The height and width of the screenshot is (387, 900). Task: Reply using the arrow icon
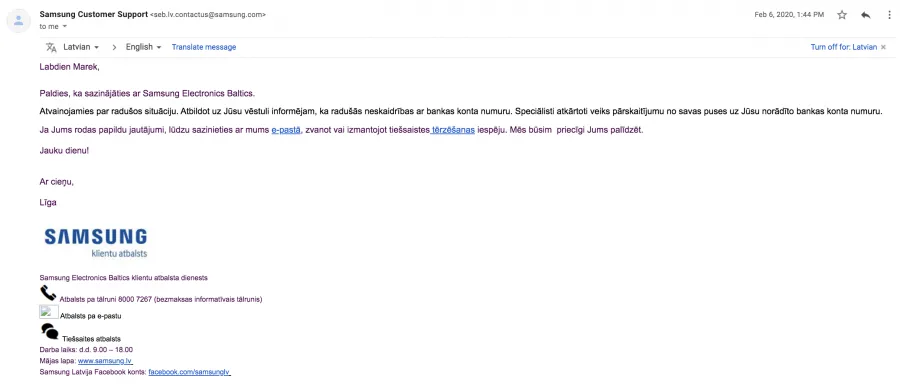pyautogui.click(x=866, y=15)
